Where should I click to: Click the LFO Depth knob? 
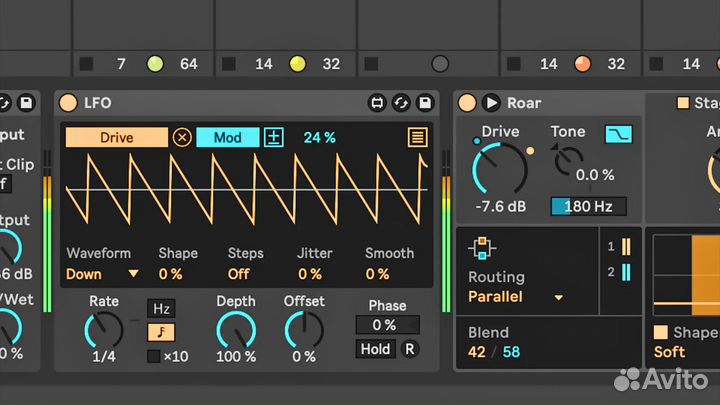point(236,330)
